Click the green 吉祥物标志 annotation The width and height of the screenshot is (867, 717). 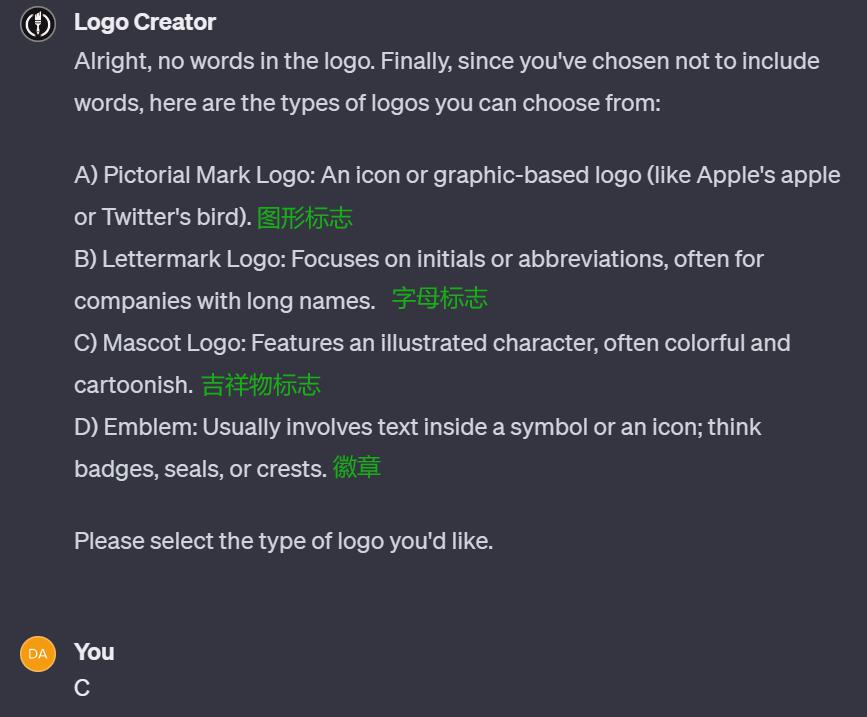click(261, 385)
